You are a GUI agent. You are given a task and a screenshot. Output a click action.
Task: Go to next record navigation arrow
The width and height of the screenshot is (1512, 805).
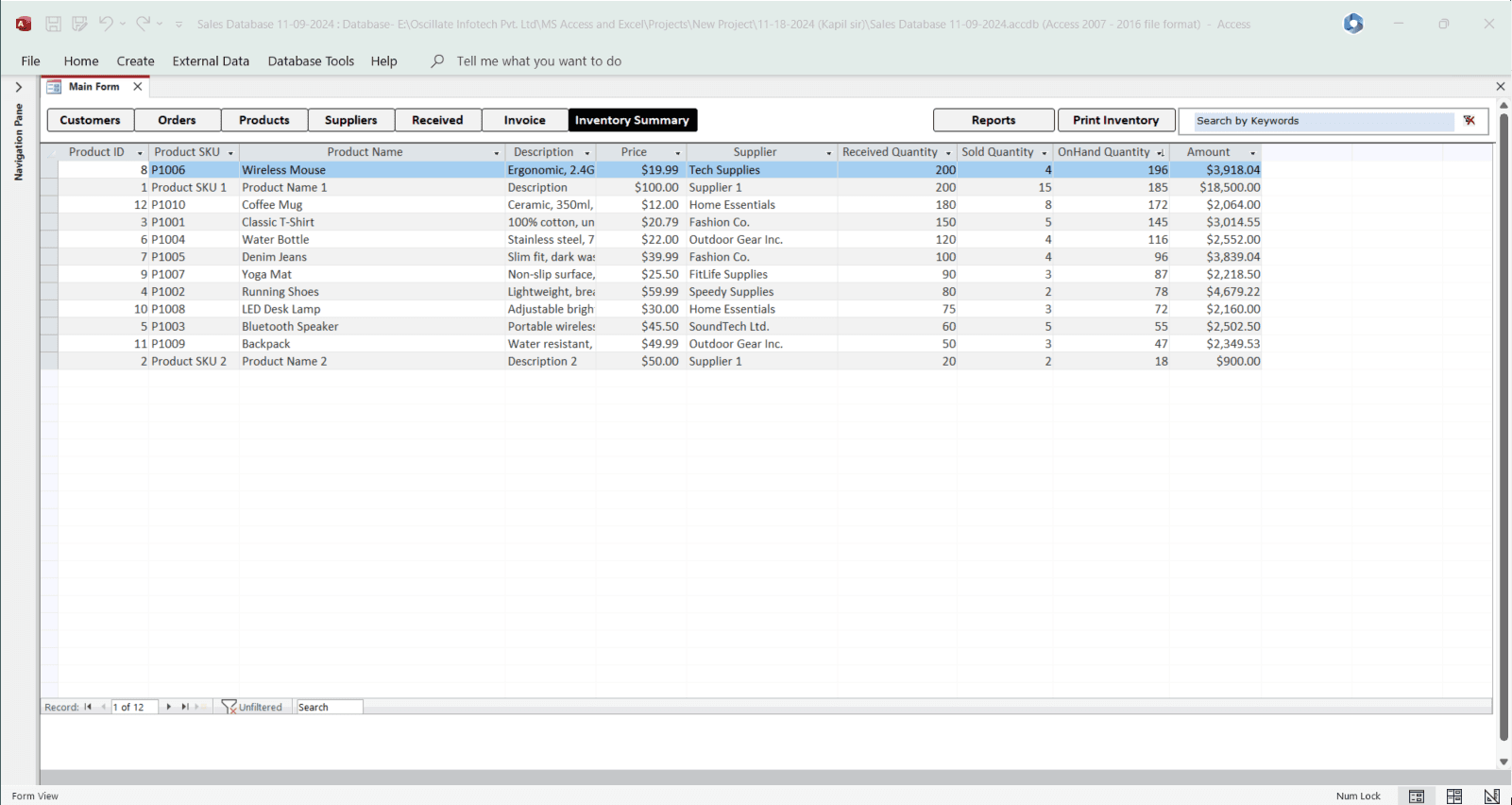point(169,707)
